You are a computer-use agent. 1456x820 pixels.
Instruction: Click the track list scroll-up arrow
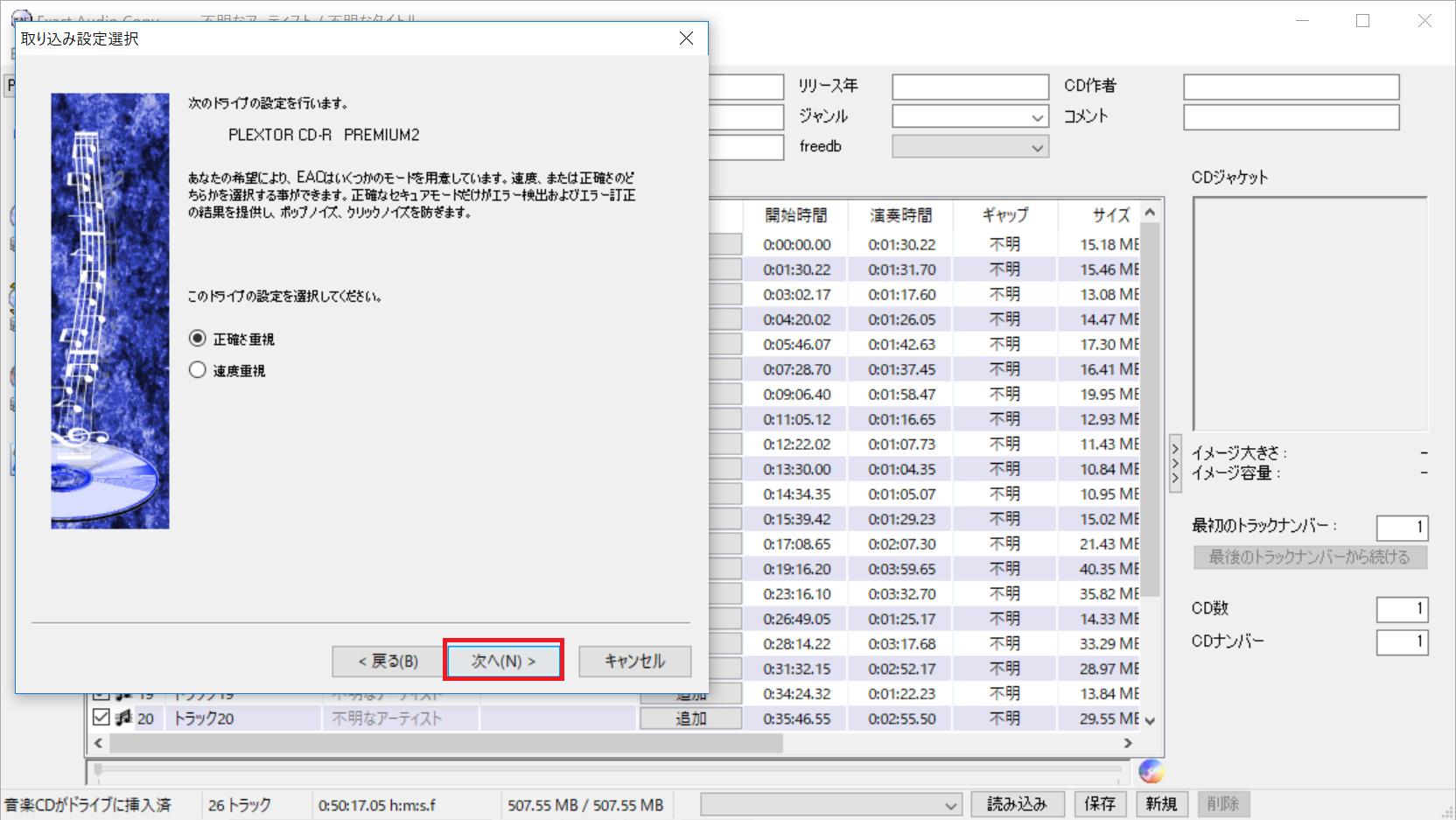pos(1150,213)
